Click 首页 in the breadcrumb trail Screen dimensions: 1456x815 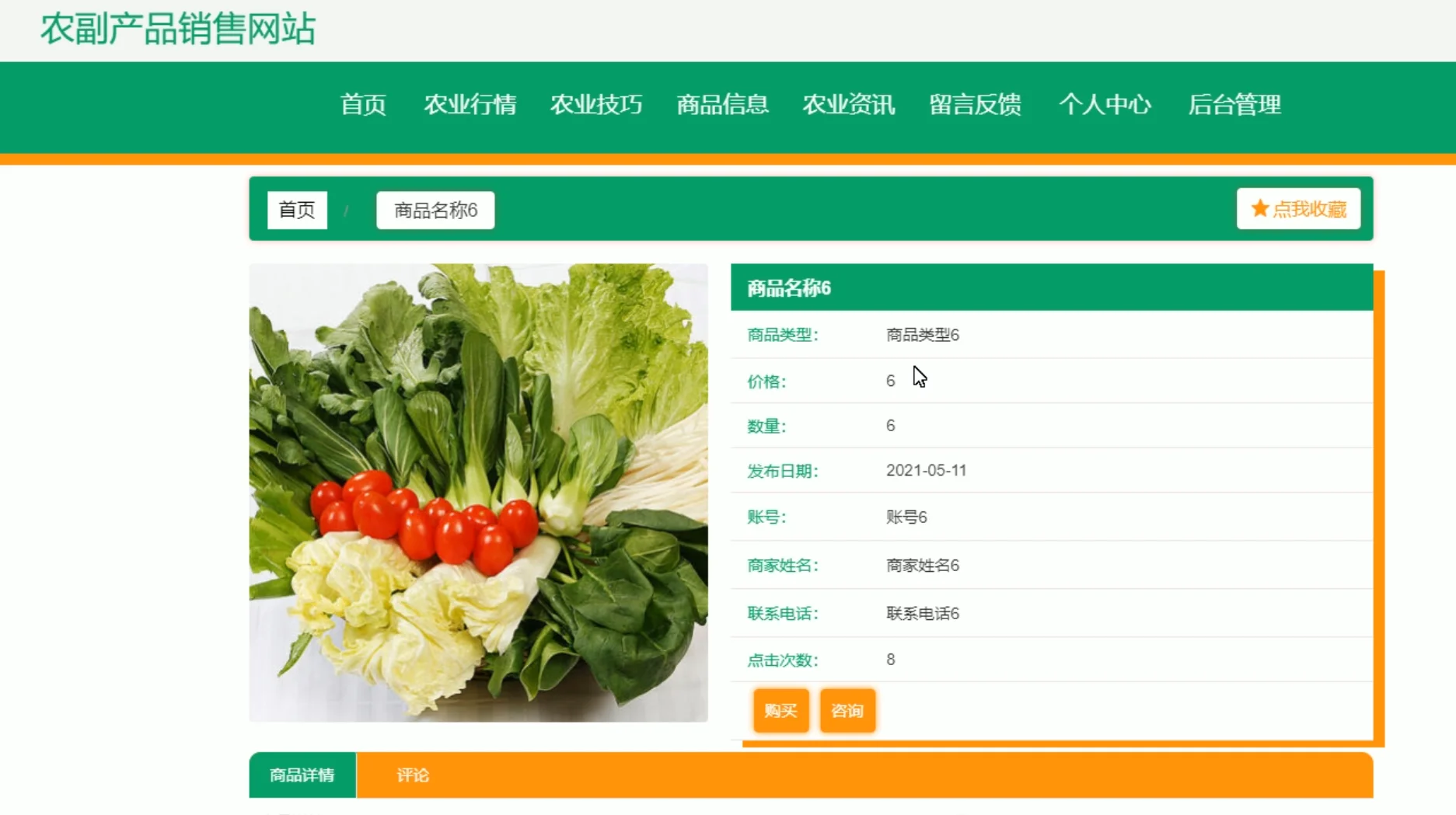point(298,208)
